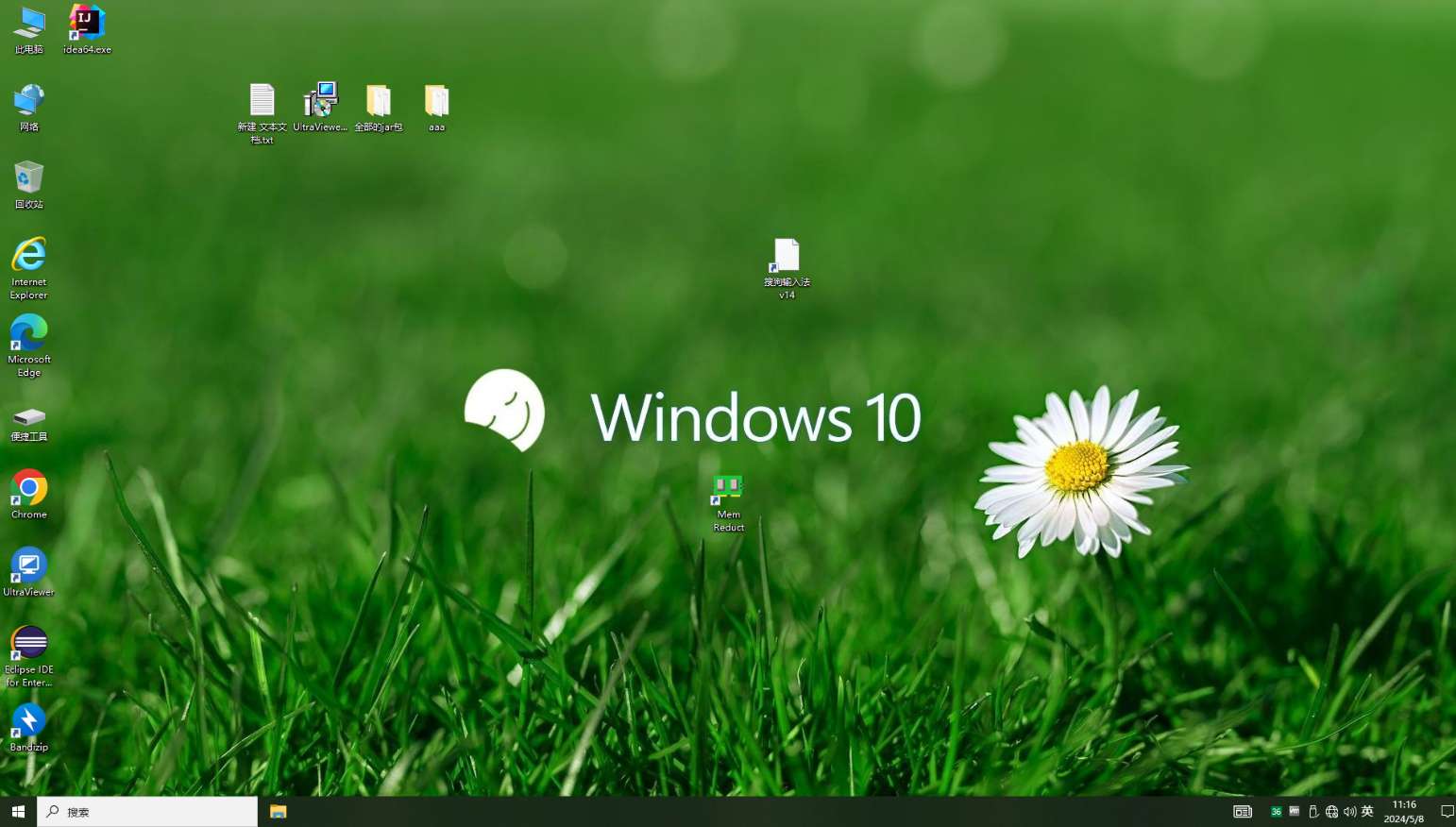Select the 搜狗输入法 v14 shortcut
The height and width of the screenshot is (827, 1456).
[787, 268]
